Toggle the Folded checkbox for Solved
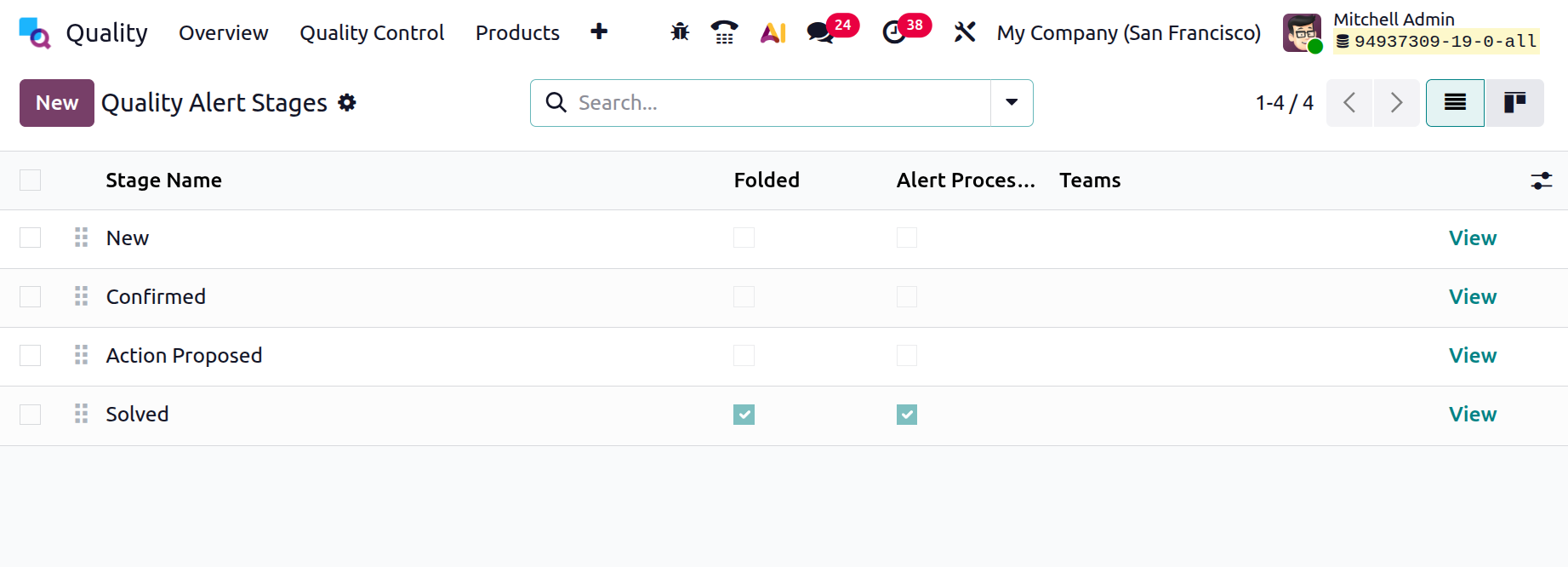Viewport: 1568px width, 567px height. click(x=744, y=415)
